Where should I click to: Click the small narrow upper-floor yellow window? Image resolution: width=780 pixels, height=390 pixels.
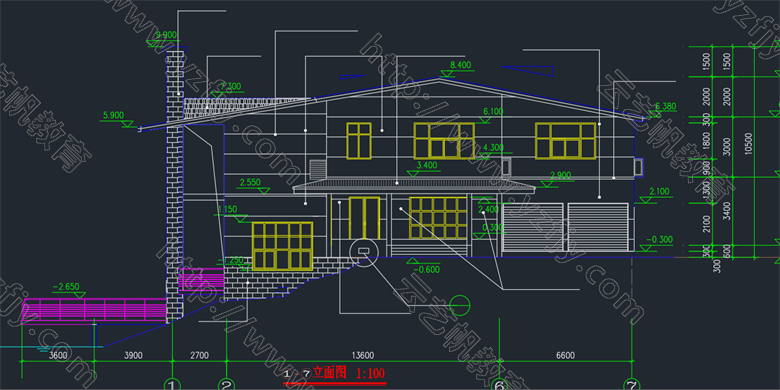tap(359, 141)
